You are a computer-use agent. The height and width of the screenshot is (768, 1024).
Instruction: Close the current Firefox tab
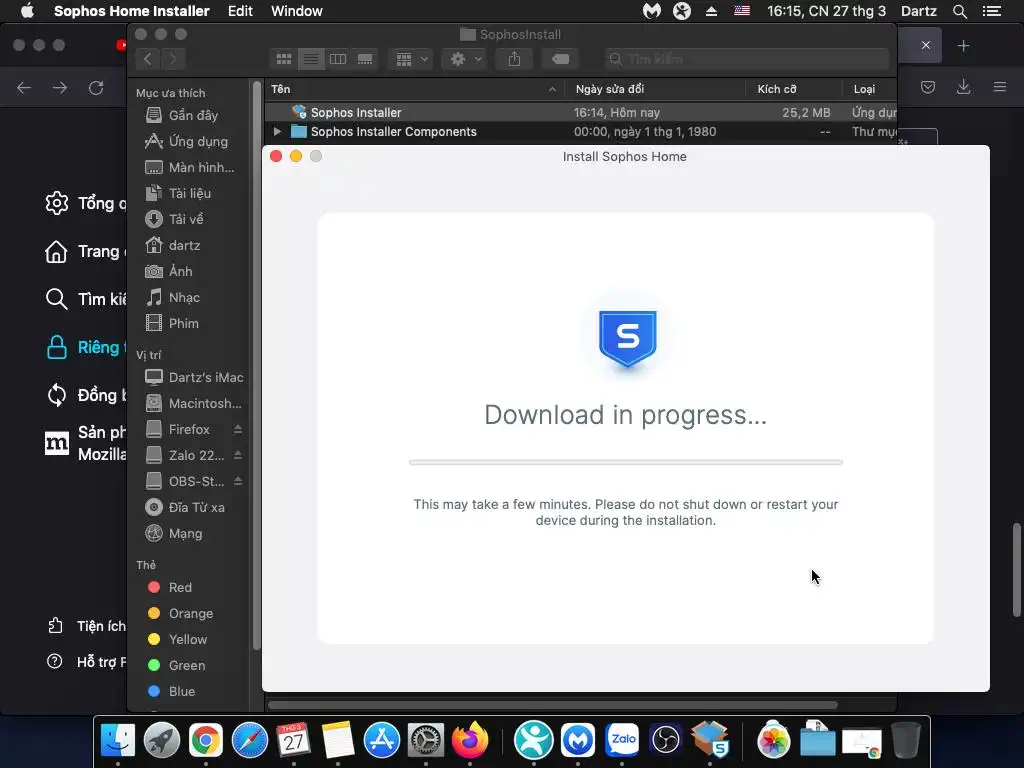[x=925, y=45]
